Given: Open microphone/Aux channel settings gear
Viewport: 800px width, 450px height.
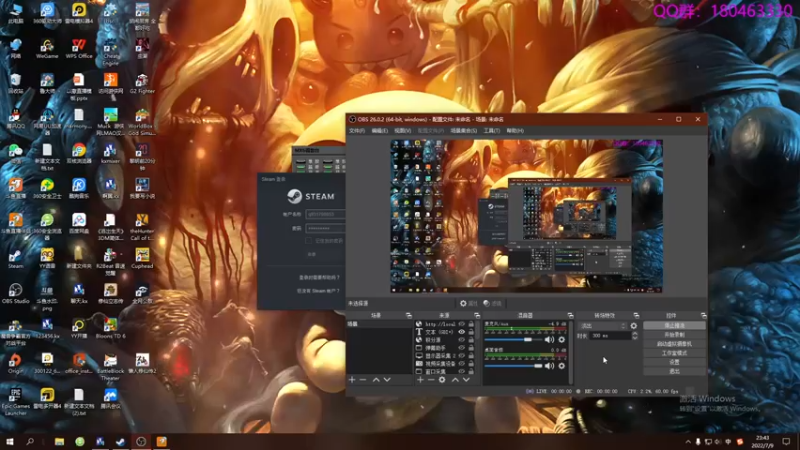Looking at the screenshot, I should [562, 339].
